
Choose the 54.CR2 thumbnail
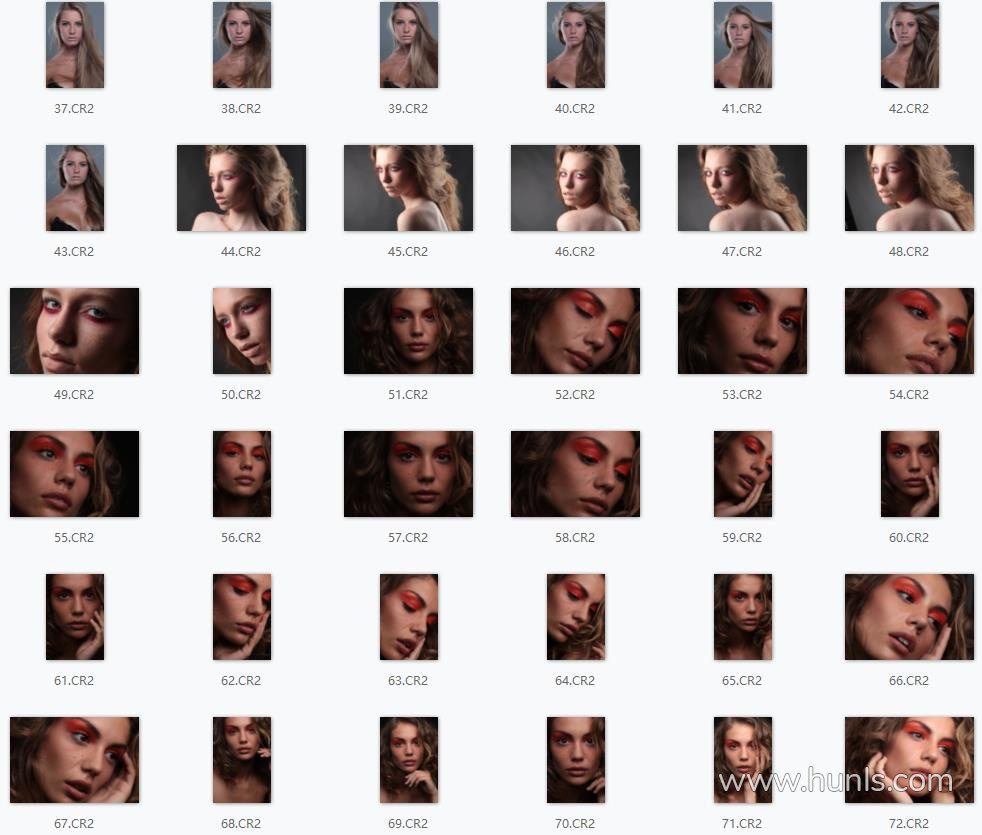(x=910, y=331)
